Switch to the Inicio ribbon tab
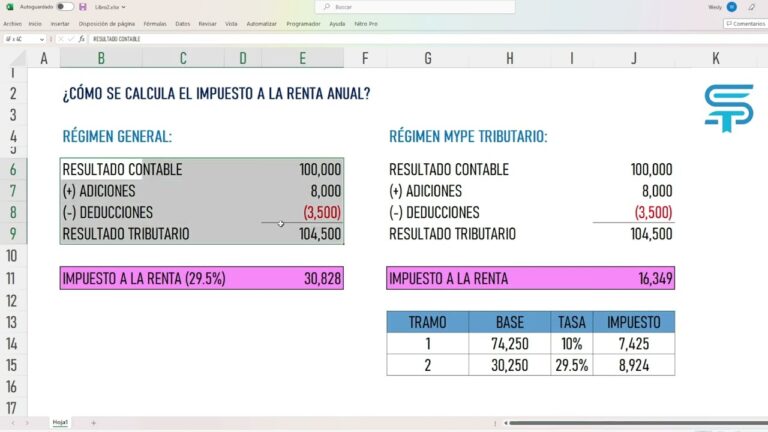Image resolution: width=768 pixels, height=432 pixels. pos(35,24)
